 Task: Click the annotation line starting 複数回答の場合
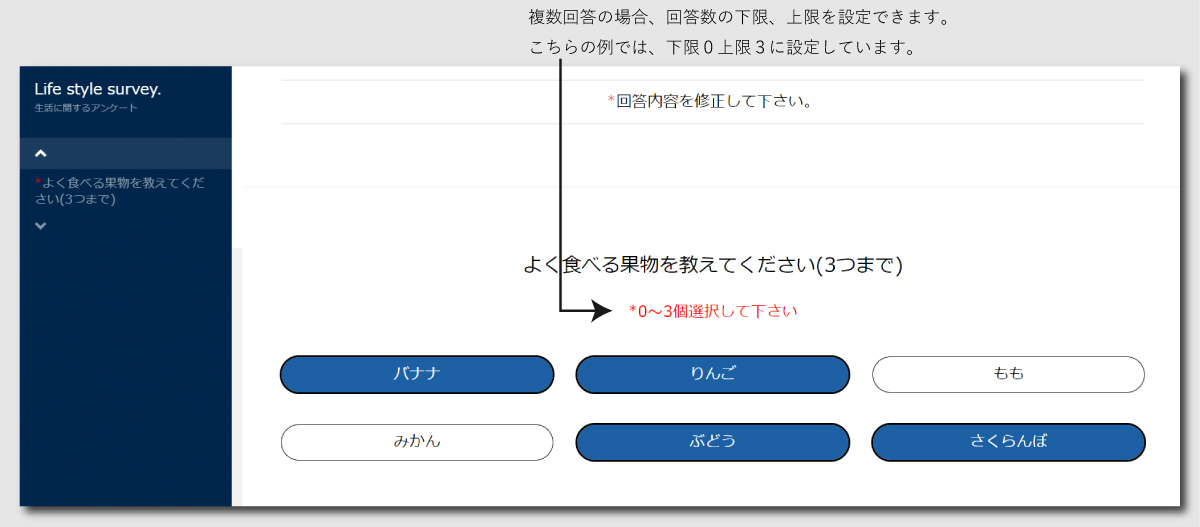(738, 18)
